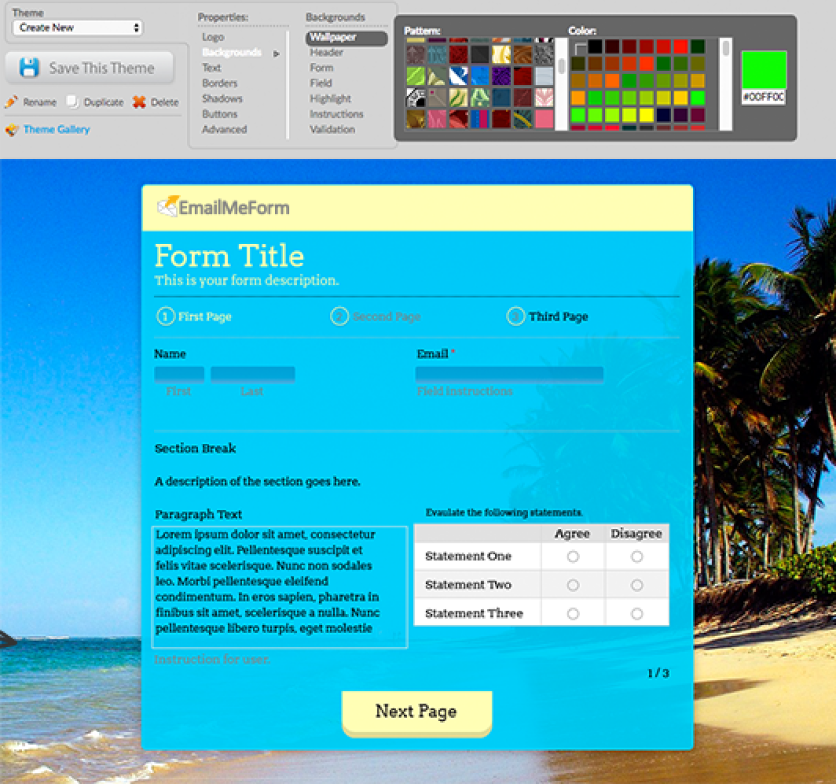The width and height of the screenshot is (836, 784).
Task: Go to the First Page step
Action: pyautogui.click(x=194, y=317)
